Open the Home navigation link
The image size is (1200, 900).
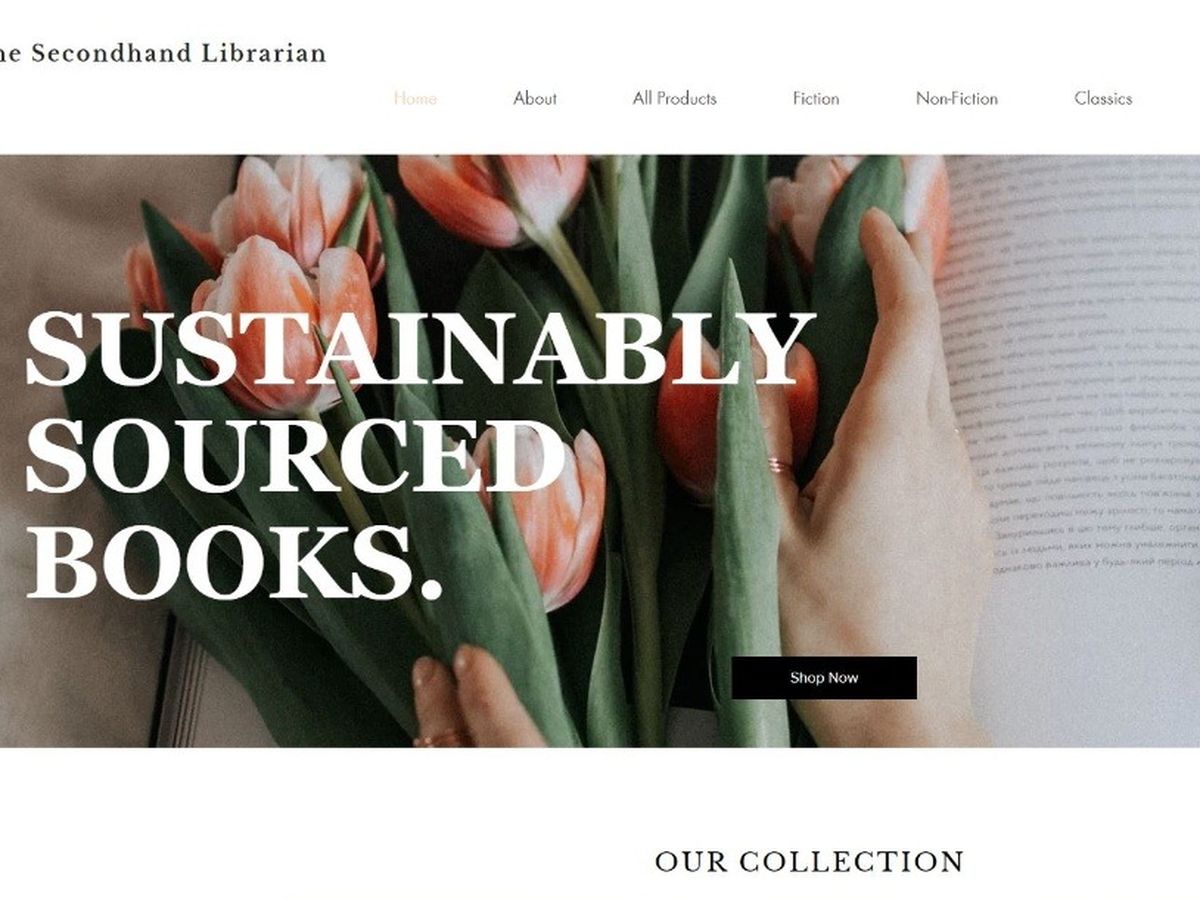pos(415,98)
